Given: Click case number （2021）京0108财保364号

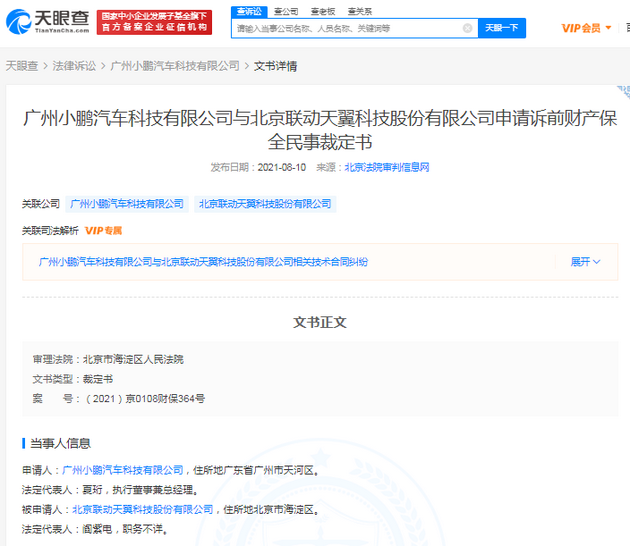Looking at the screenshot, I should (144, 399).
